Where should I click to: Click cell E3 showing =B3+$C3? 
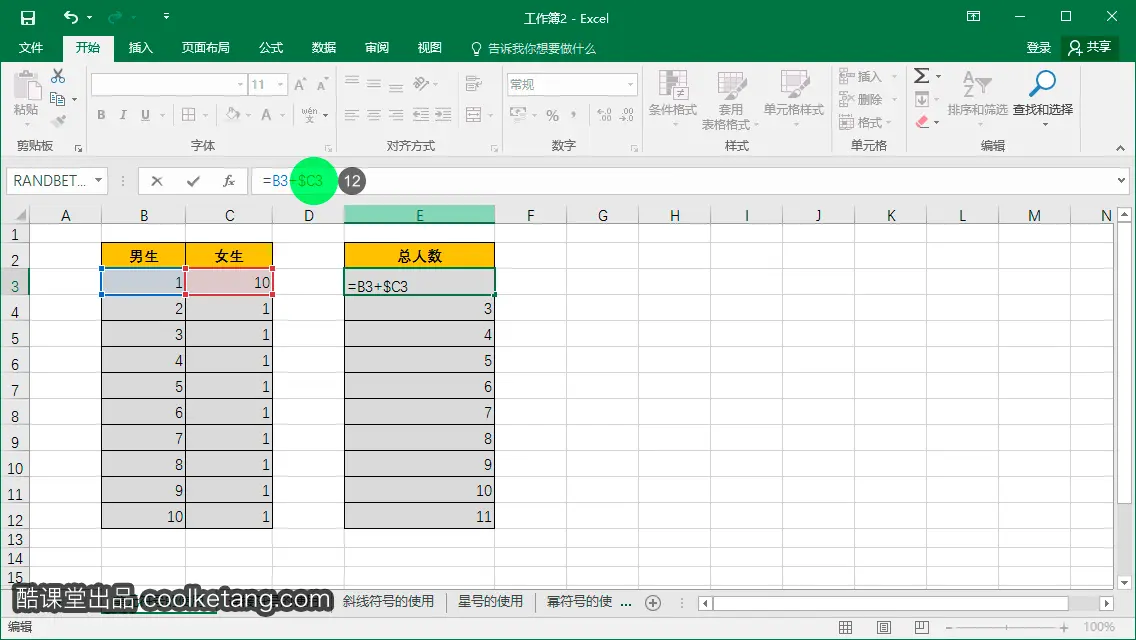coord(419,282)
